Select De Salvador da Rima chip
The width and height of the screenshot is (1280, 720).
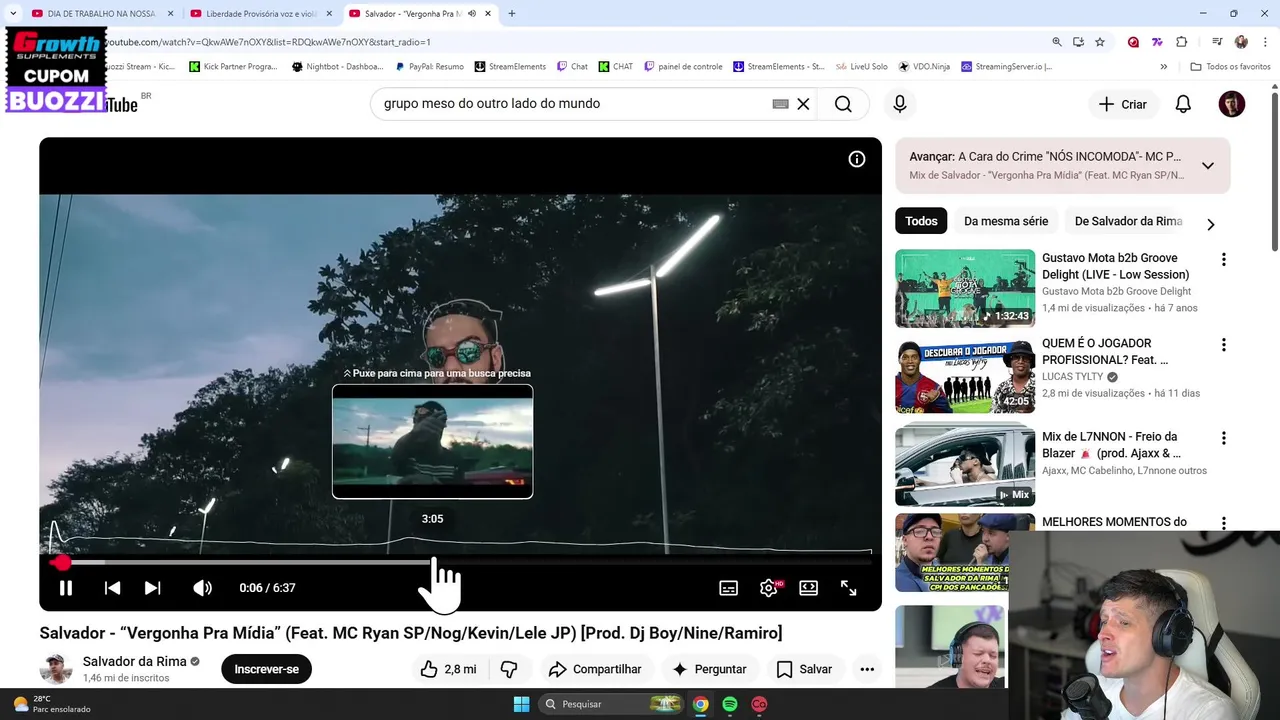tap(1128, 221)
